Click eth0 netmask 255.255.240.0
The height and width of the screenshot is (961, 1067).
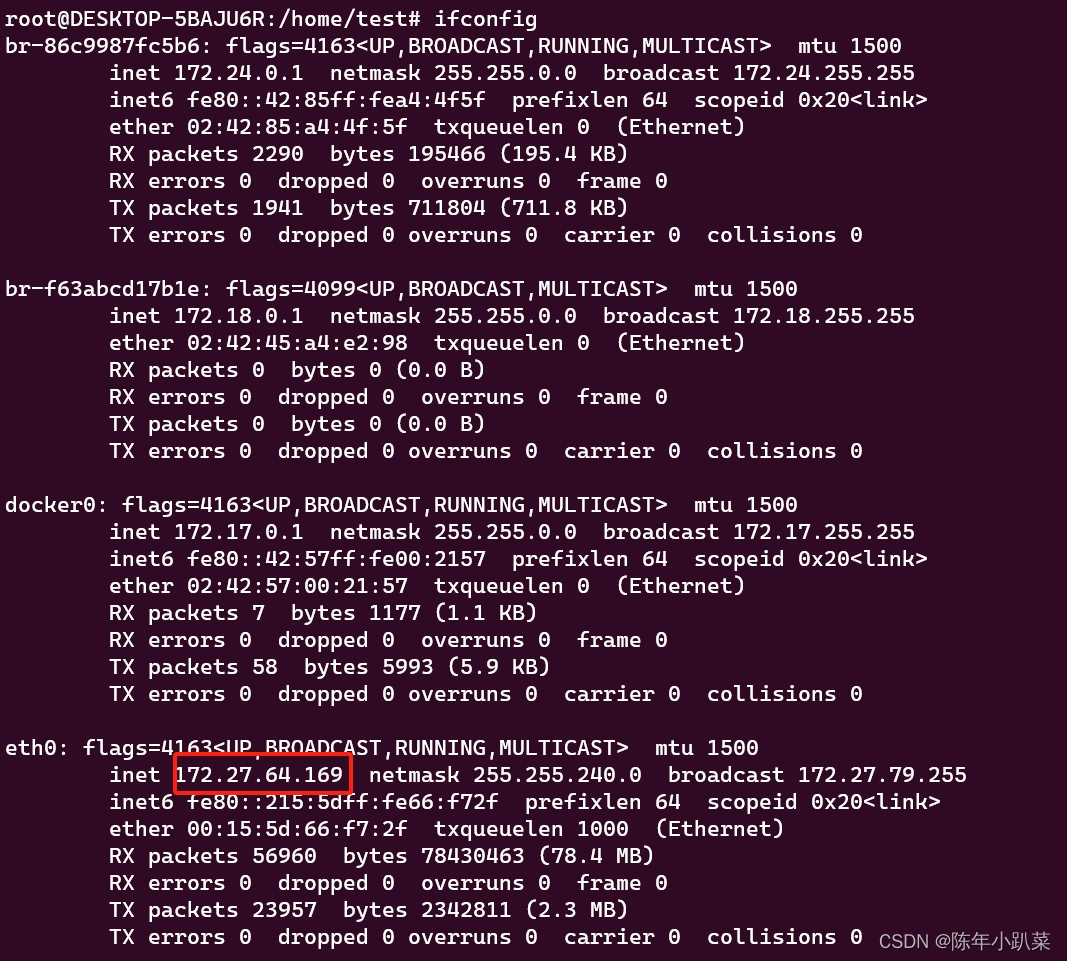[557, 775]
